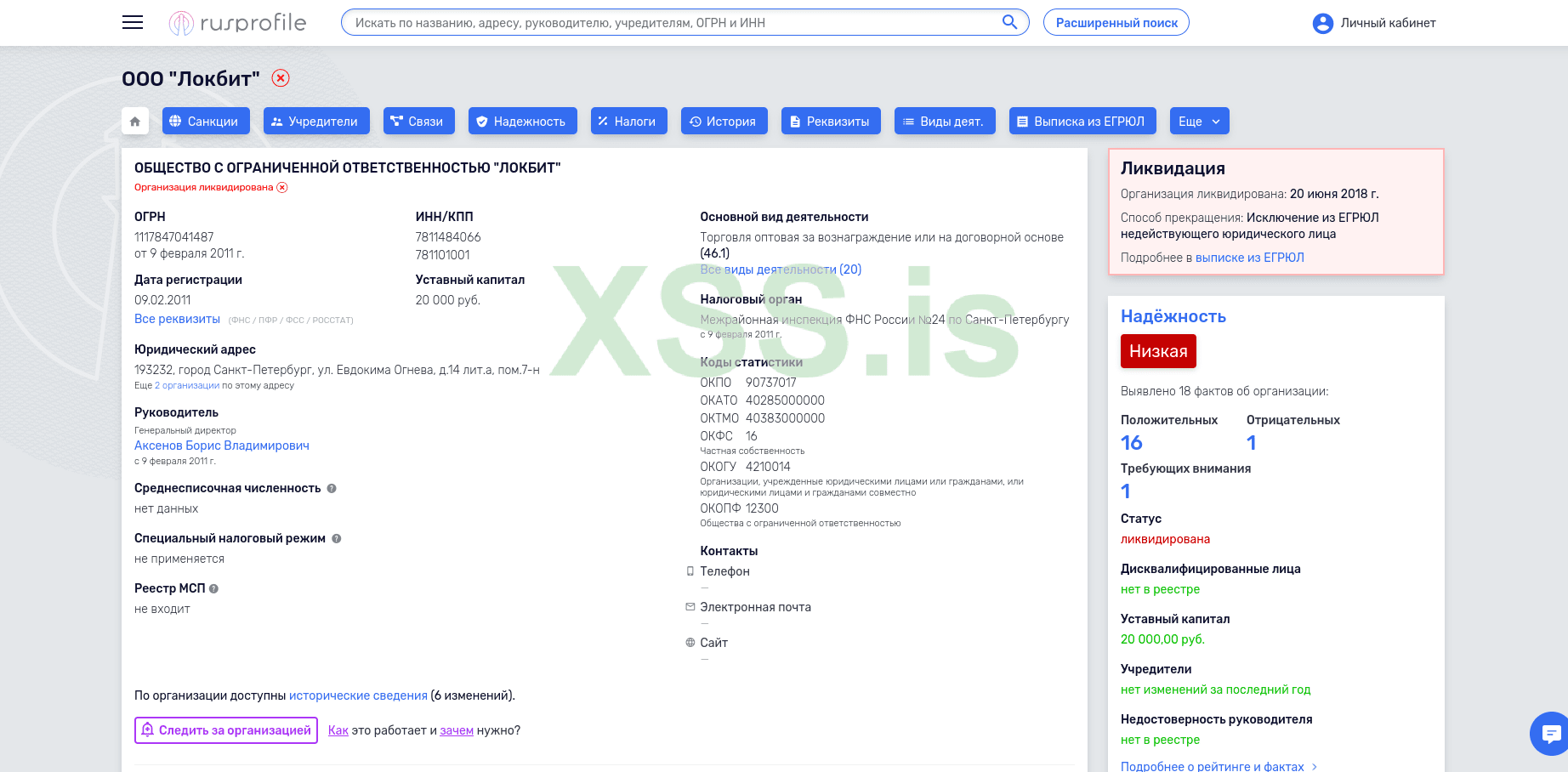Show help for Среднесписочная численность

point(332,488)
